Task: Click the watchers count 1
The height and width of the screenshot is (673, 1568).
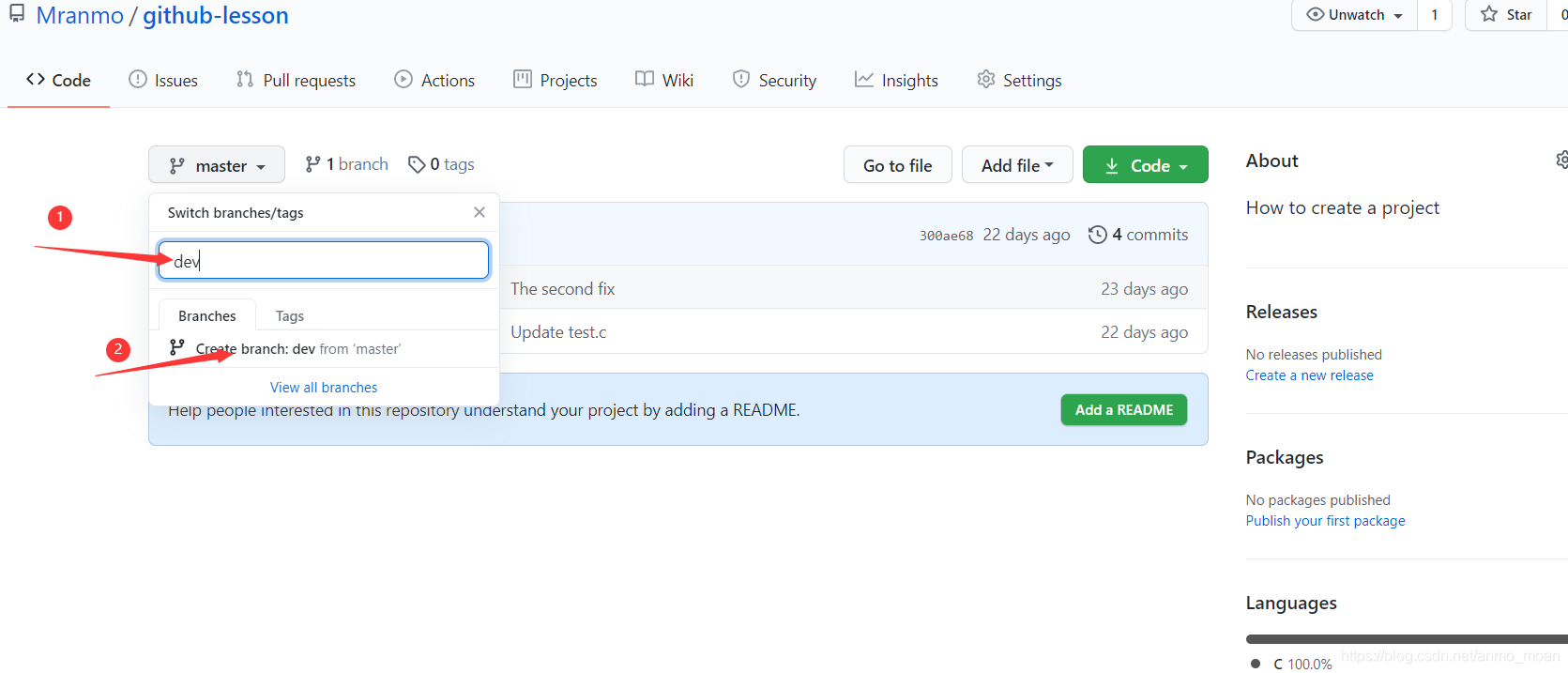Action: click(x=1434, y=15)
